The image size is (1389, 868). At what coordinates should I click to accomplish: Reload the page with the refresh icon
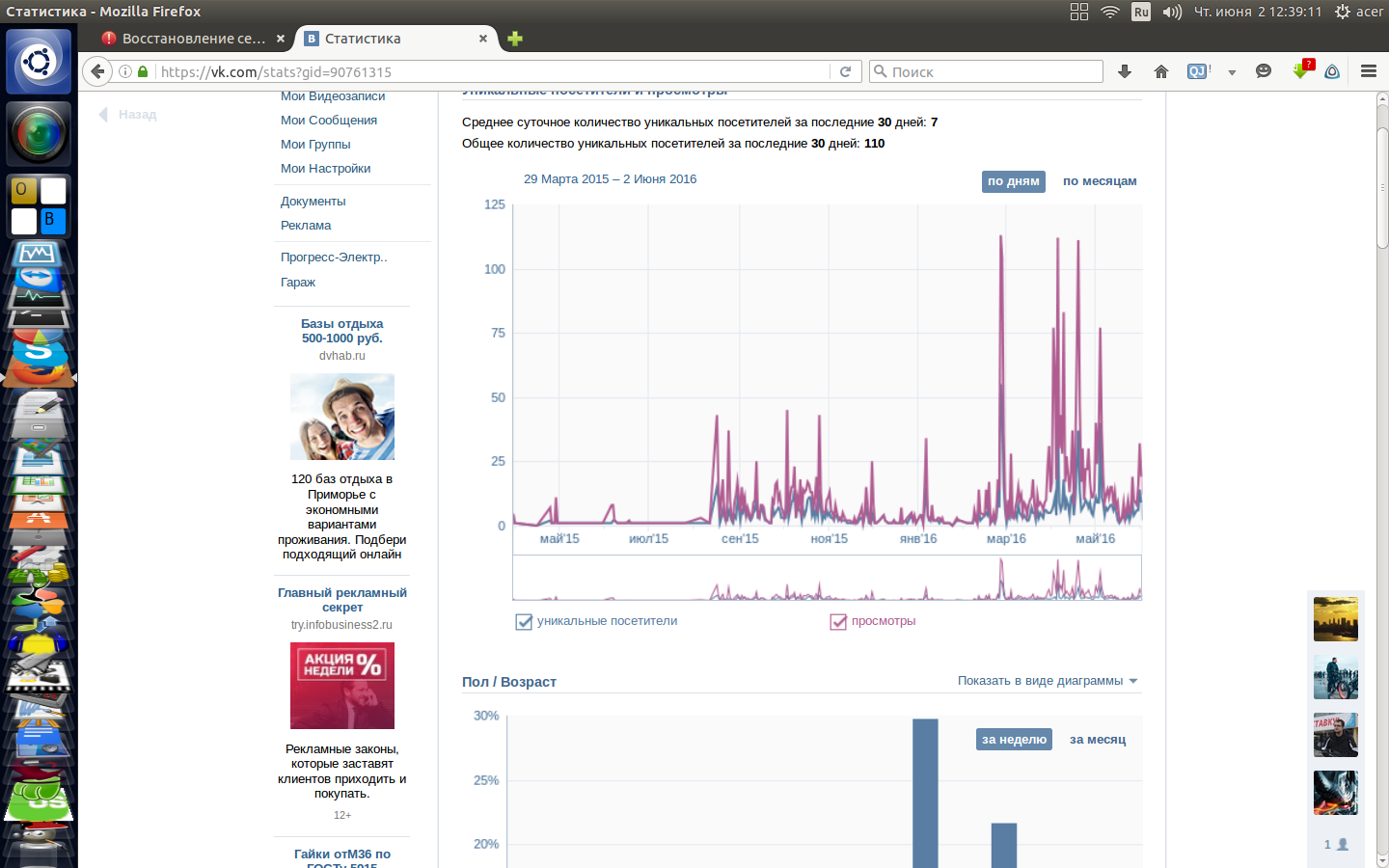[845, 71]
